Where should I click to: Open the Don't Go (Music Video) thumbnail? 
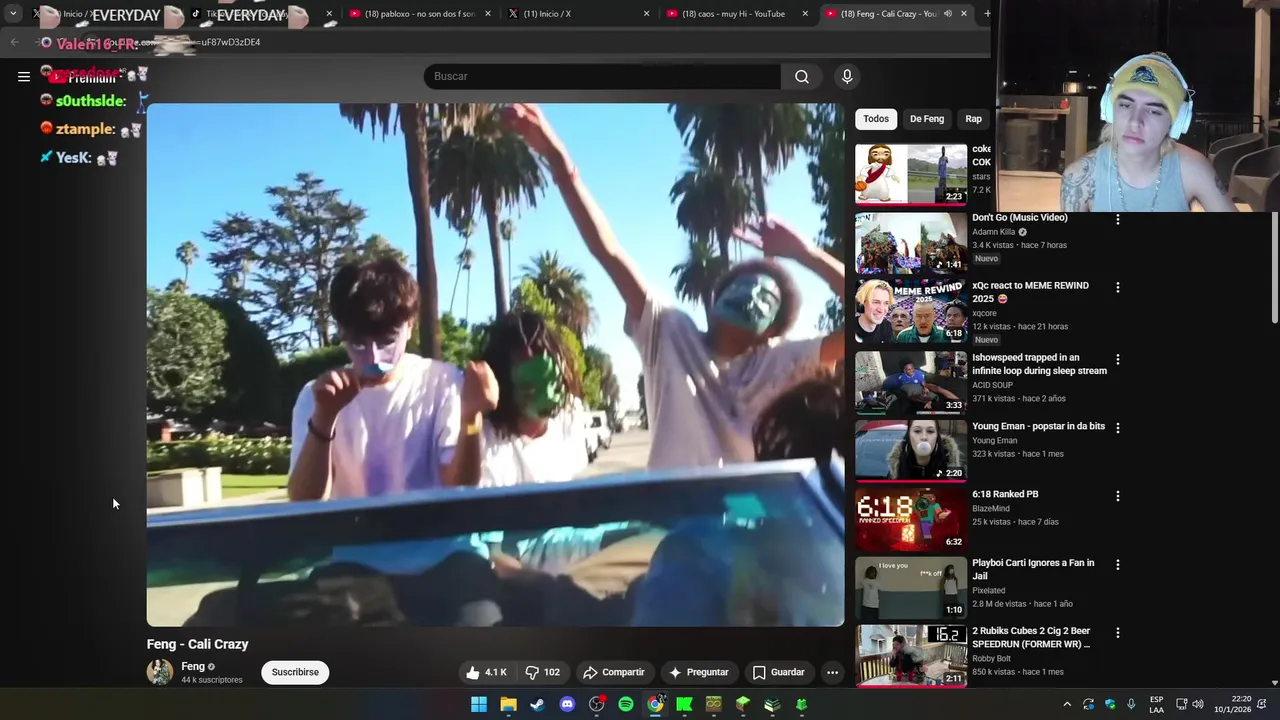(911, 242)
